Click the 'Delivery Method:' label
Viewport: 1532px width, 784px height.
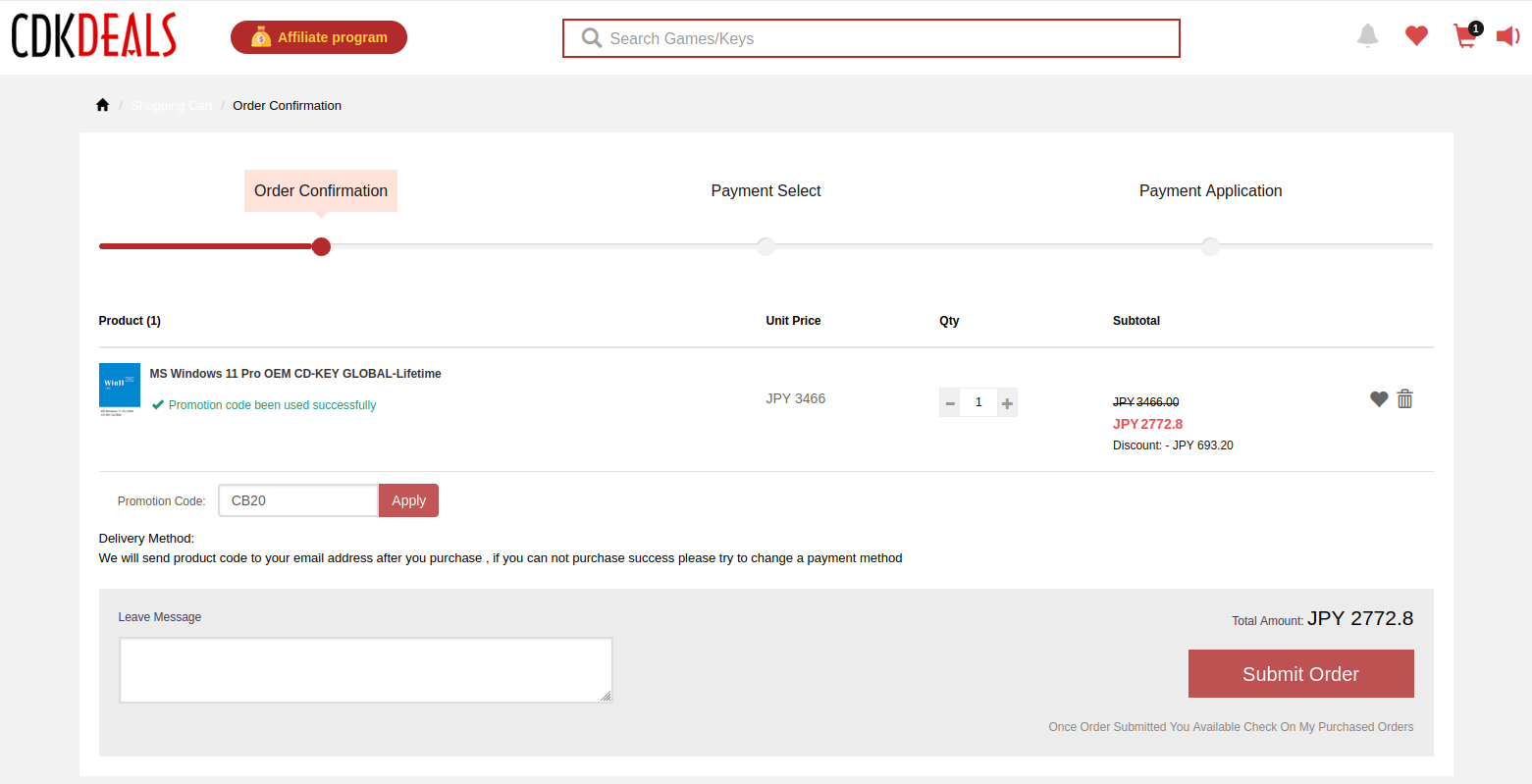(x=146, y=539)
